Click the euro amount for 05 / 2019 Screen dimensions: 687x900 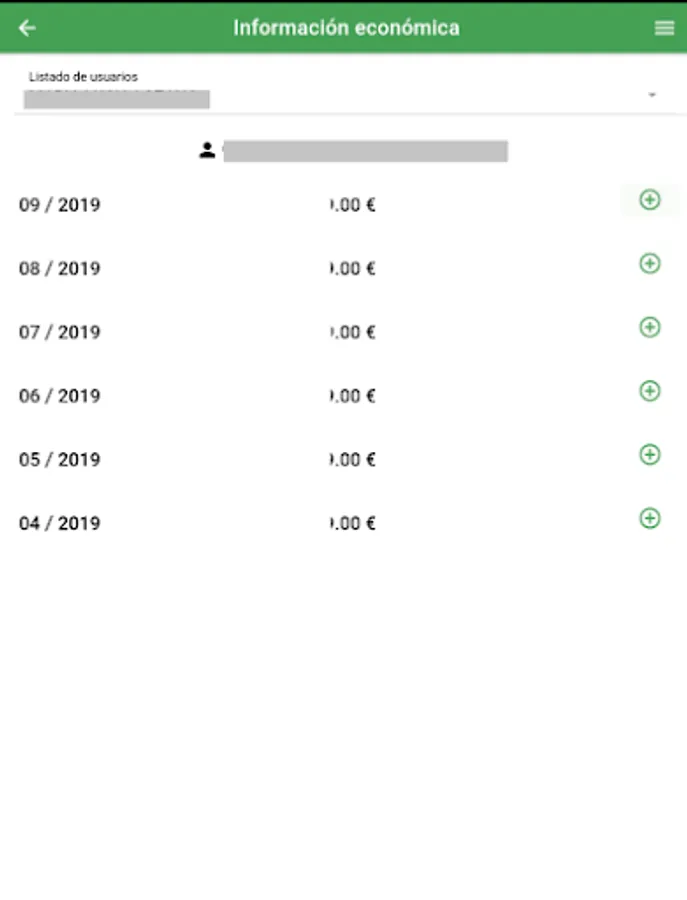352,460
